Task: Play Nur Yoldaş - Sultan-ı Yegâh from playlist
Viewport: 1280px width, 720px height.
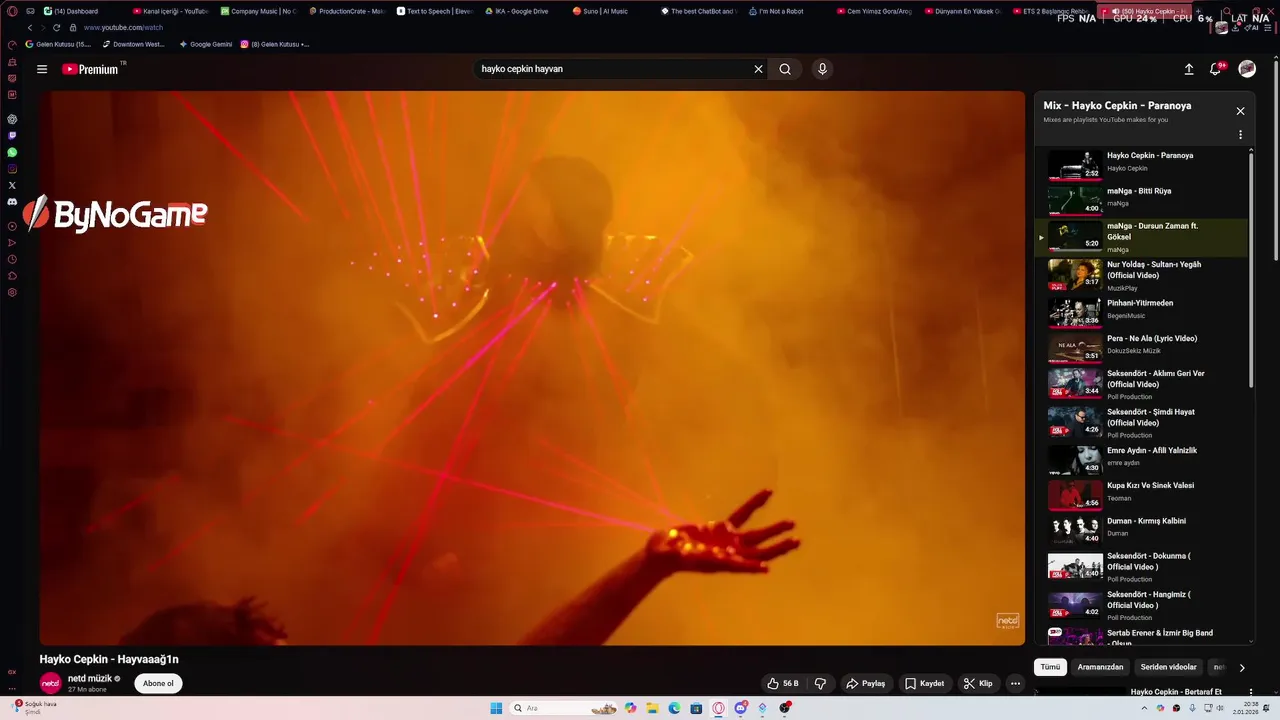Action: coord(1143,275)
